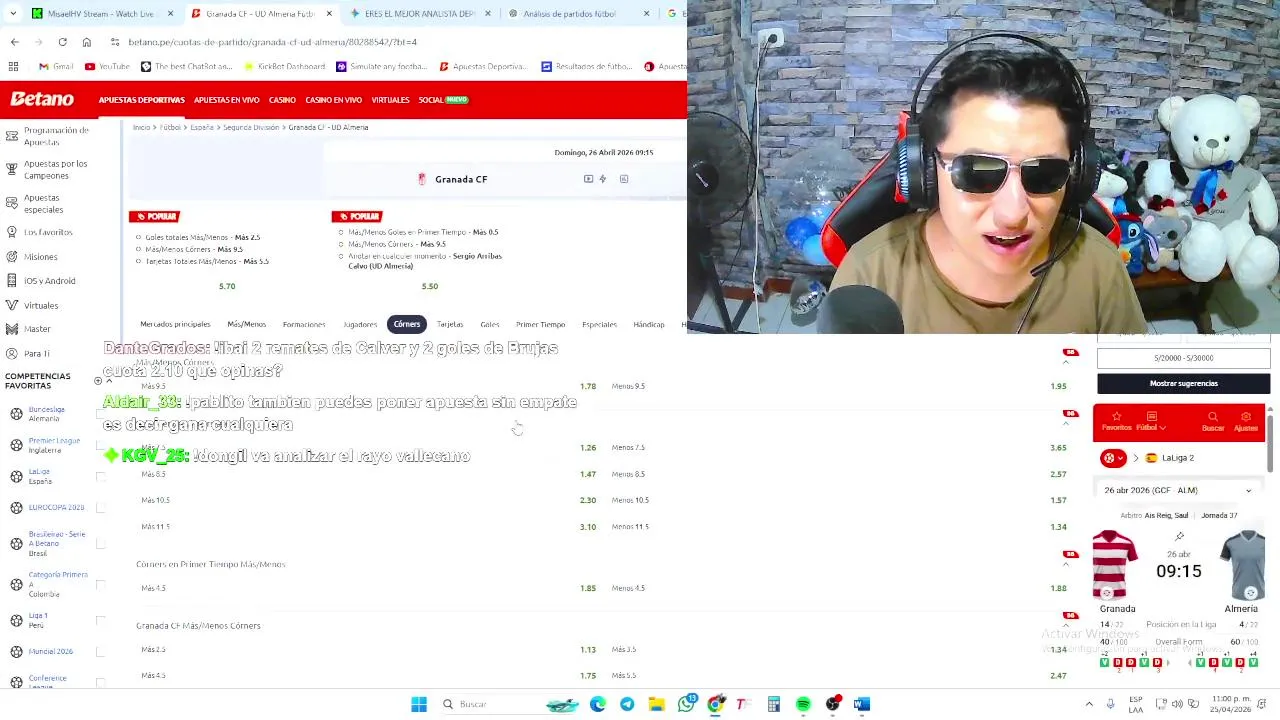
Task: Reload the page with refresh icon
Action: tap(62, 42)
